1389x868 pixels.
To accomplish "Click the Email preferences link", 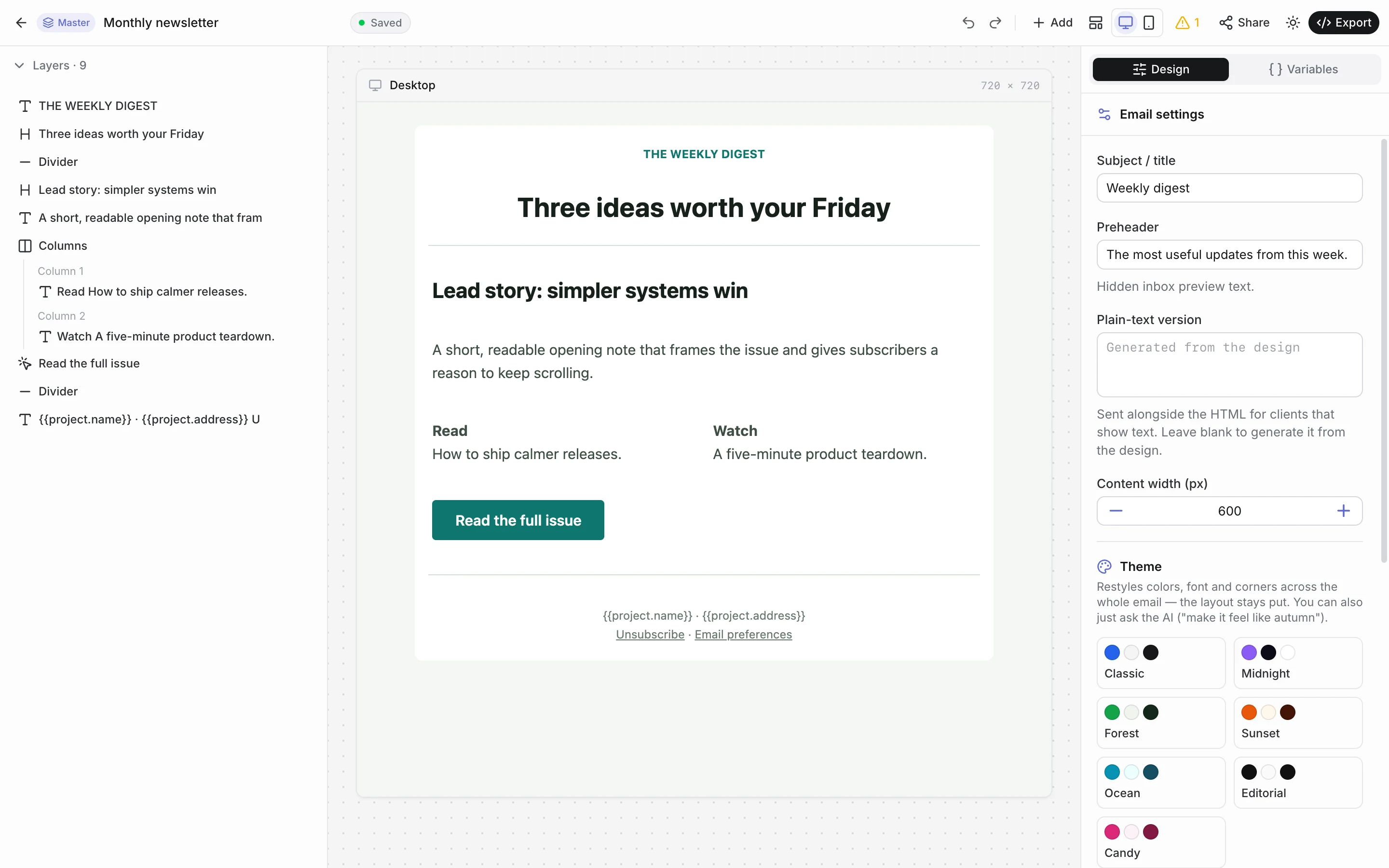I will click(743, 634).
